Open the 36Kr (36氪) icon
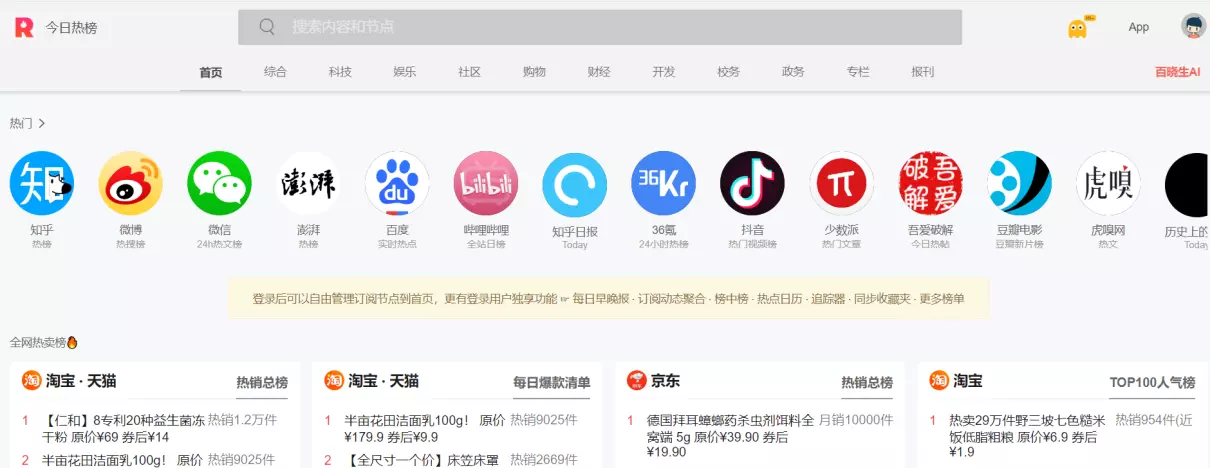 coord(664,184)
